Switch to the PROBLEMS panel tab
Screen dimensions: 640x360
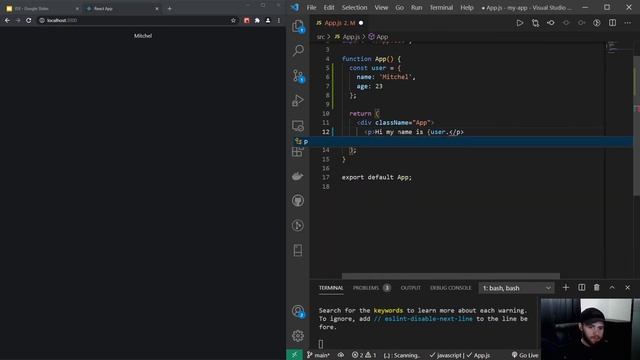point(371,288)
